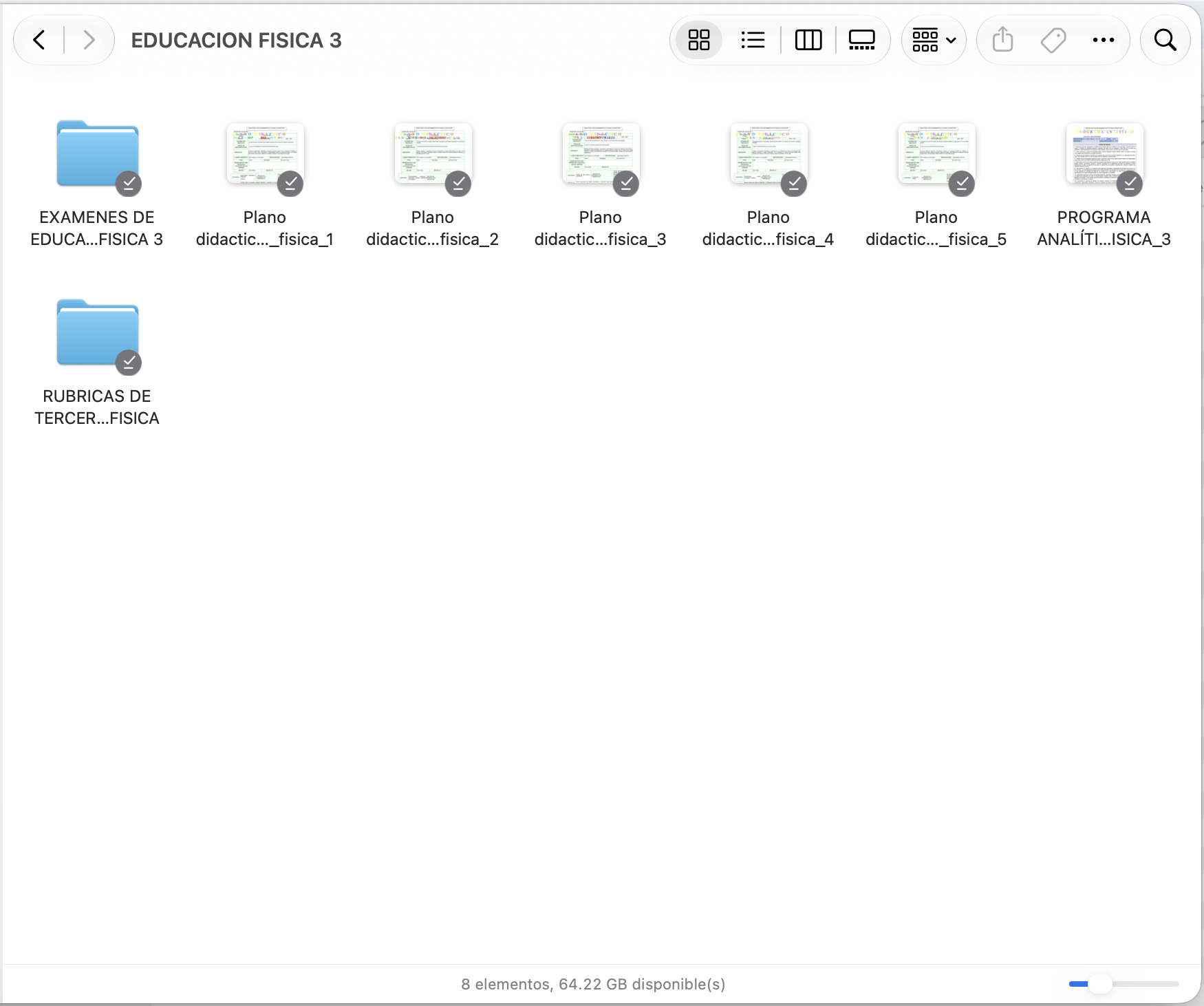This screenshot has height=1006, width=1204.
Task: Select the PROGRAMA ANALÍTI...ISICA_3 document thumbnail
Action: pos(1105,154)
